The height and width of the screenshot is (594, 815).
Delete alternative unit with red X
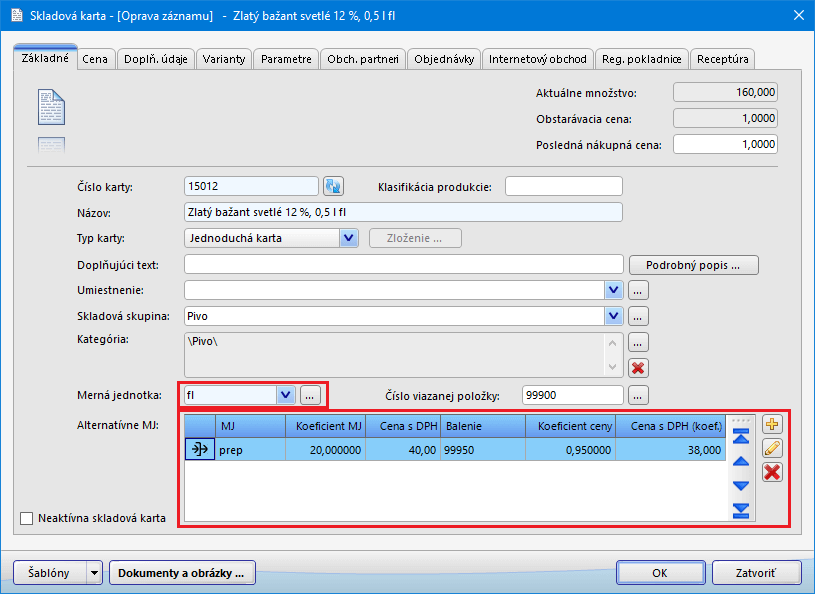(772, 472)
